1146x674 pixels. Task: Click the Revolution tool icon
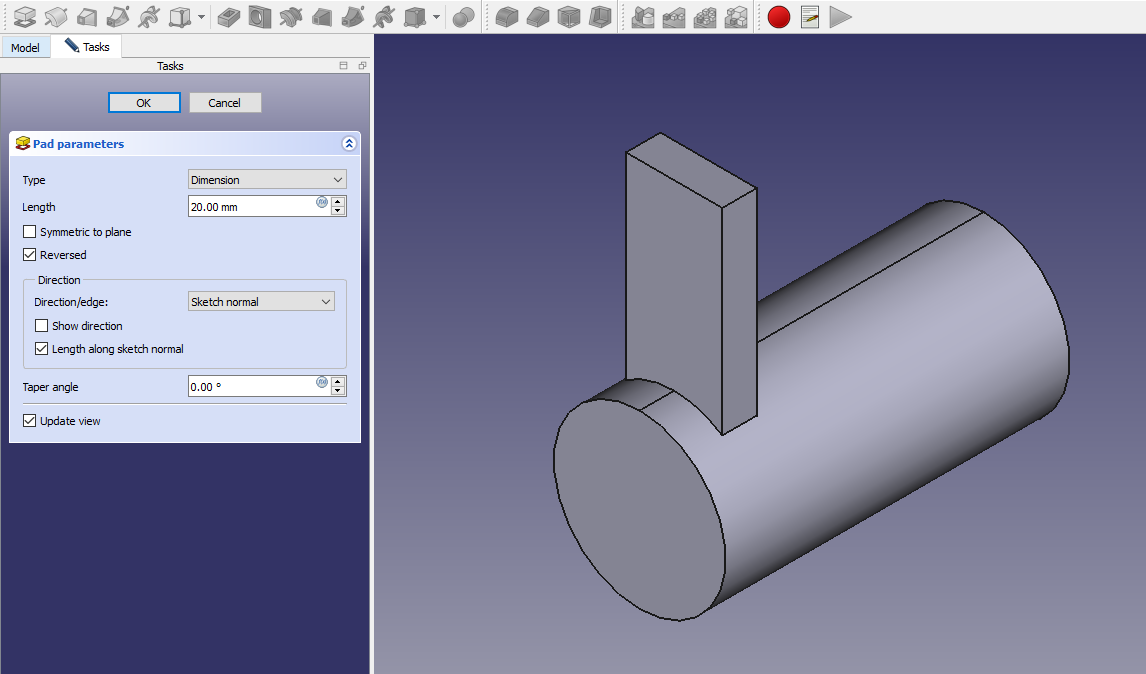click(56, 17)
